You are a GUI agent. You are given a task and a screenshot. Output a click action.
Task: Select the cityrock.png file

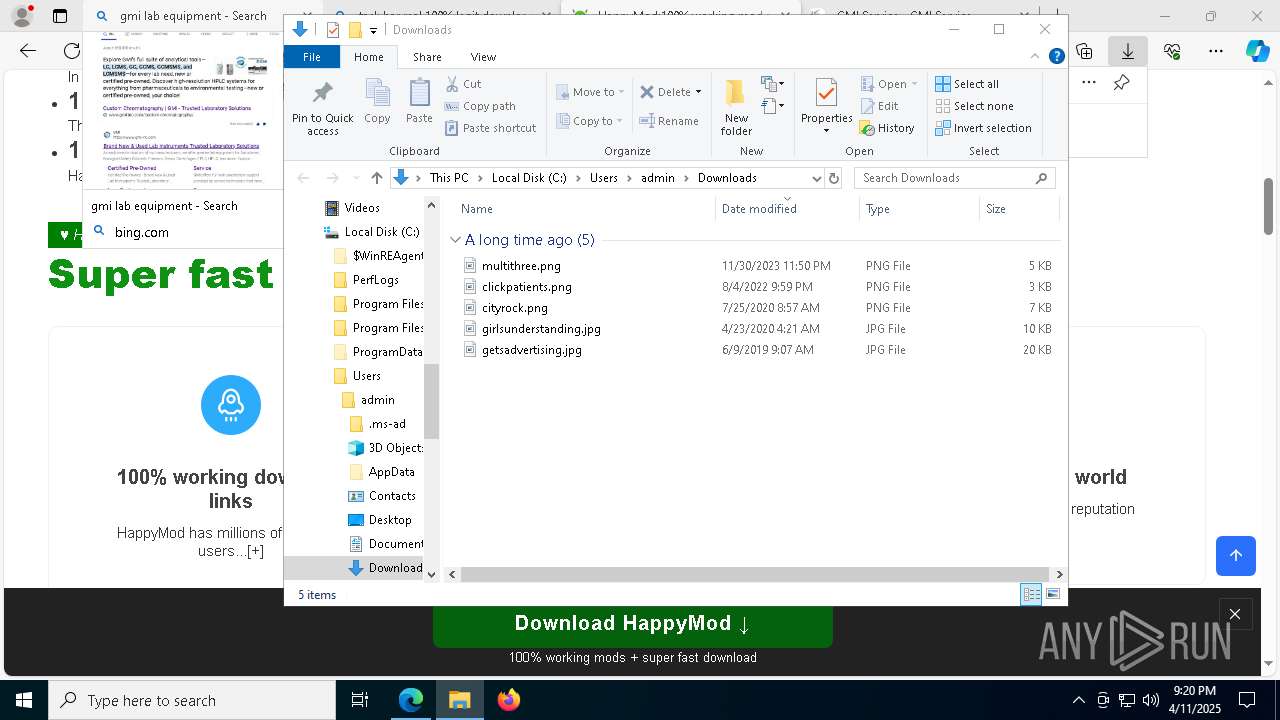(x=515, y=308)
